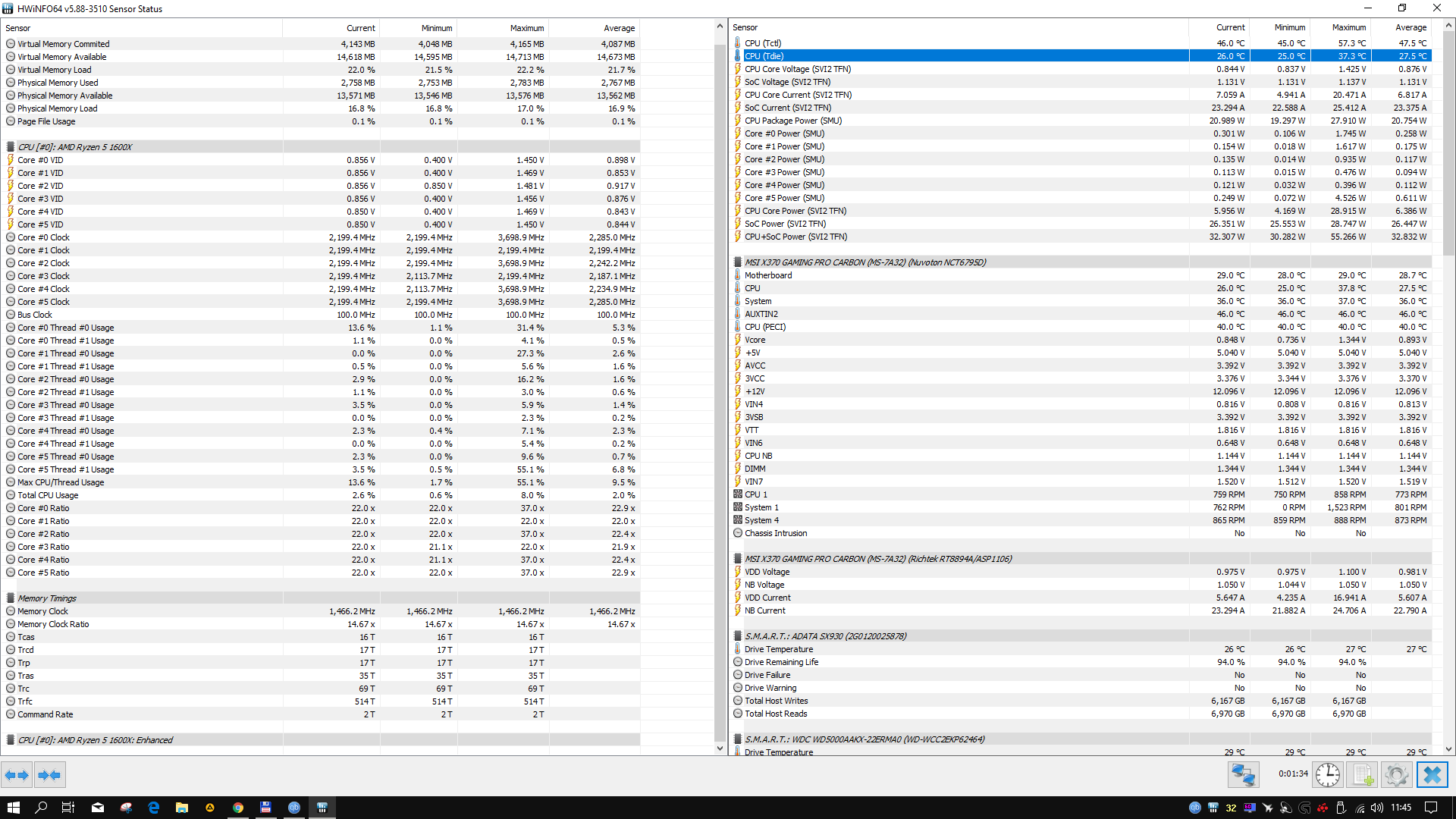This screenshot has height=819, width=1456.
Task: Open the network remote sensor monitoring button
Action: tap(1243, 775)
